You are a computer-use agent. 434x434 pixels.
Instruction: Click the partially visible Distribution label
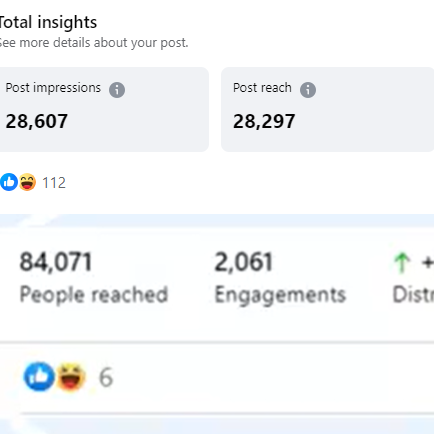pos(413,295)
